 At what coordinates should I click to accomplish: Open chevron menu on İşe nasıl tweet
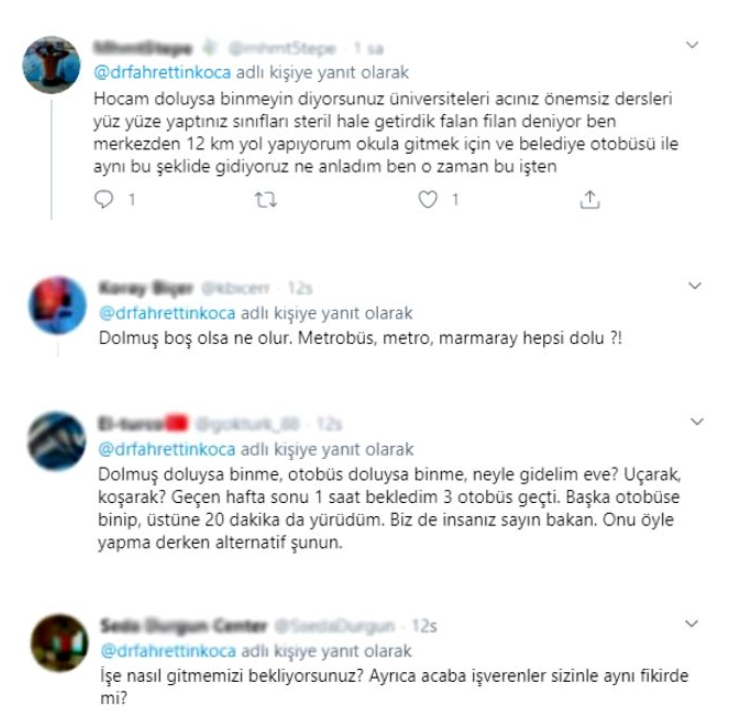(691, 623)
